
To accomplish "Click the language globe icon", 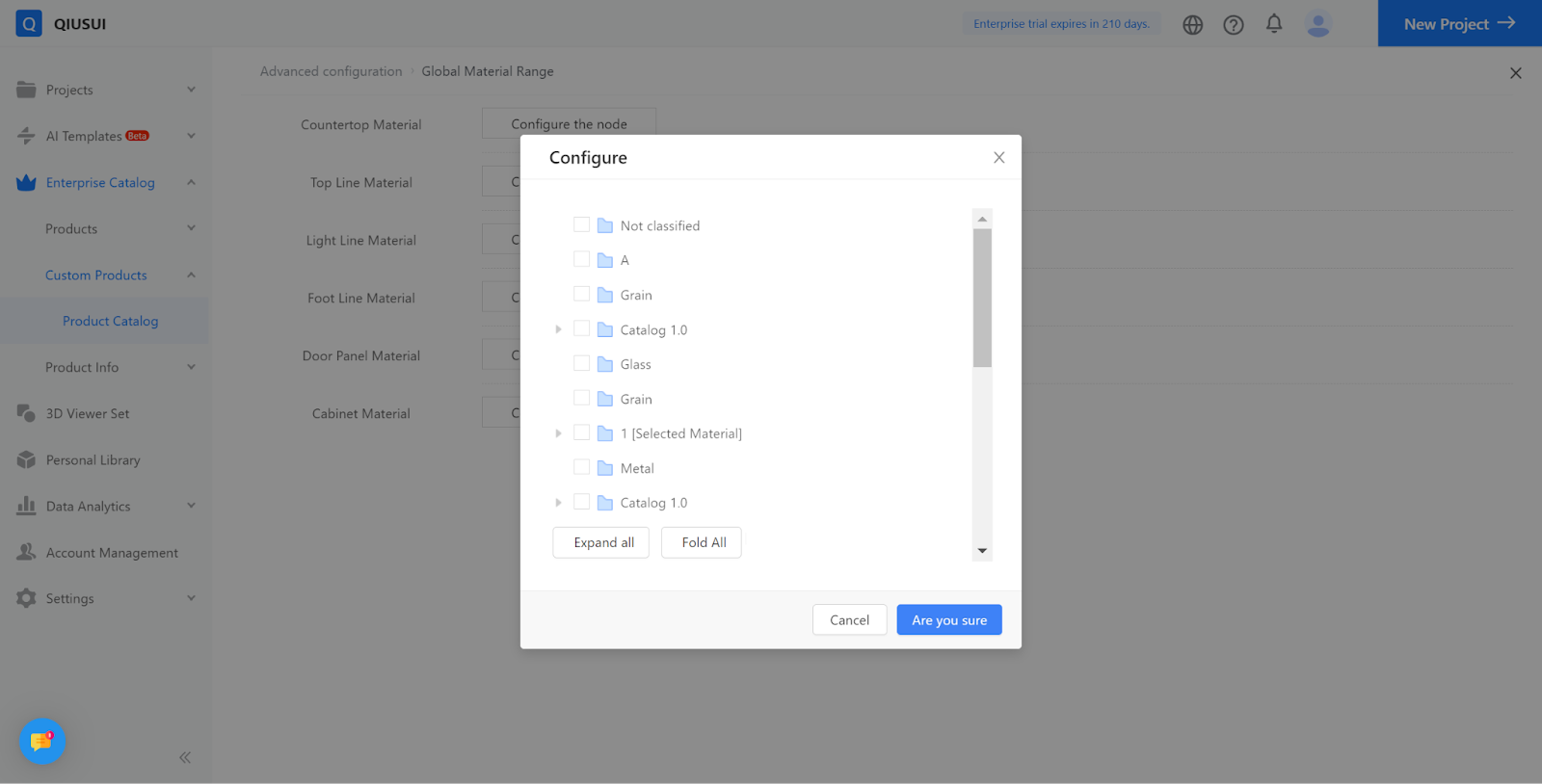I will [1193, 25].
